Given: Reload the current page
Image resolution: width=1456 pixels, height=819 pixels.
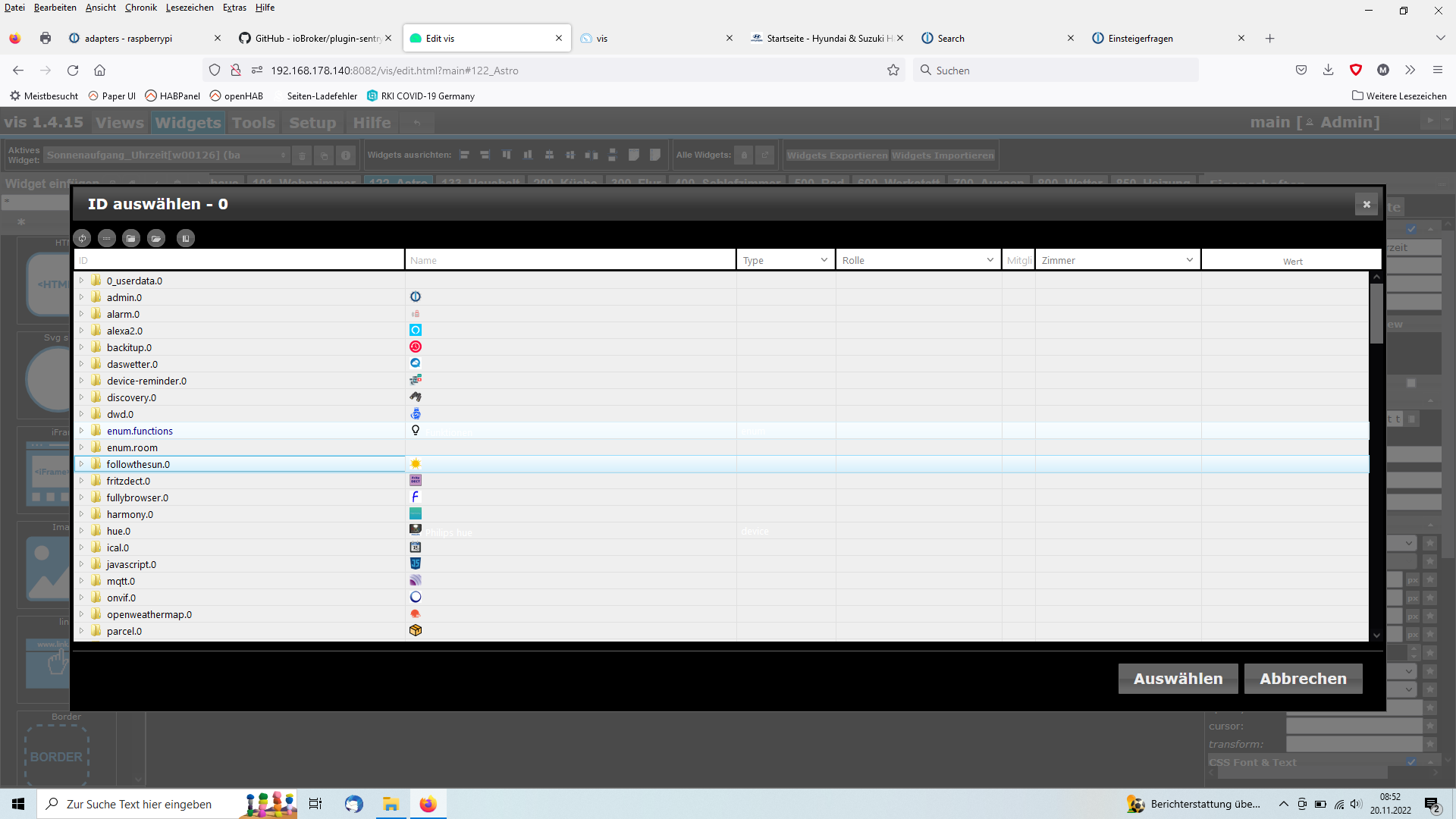Looking at the screenshot, I should pos(73,71).
